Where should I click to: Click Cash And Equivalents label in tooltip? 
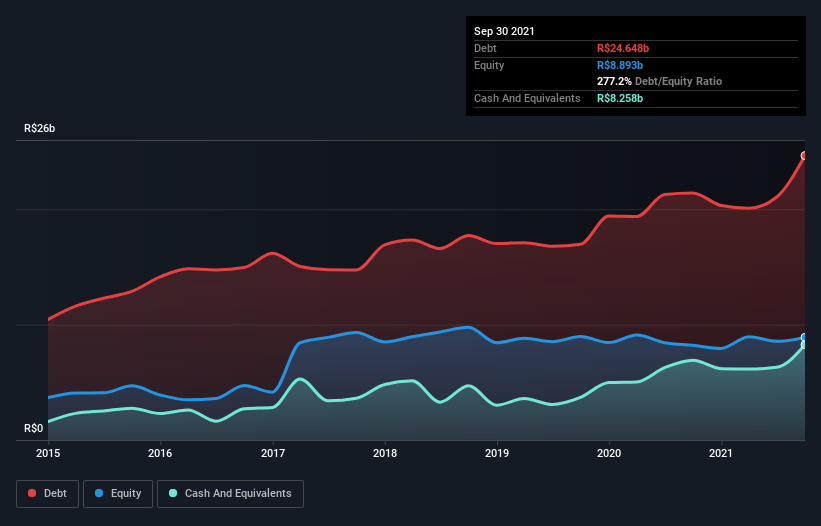[x=527, y=98]
